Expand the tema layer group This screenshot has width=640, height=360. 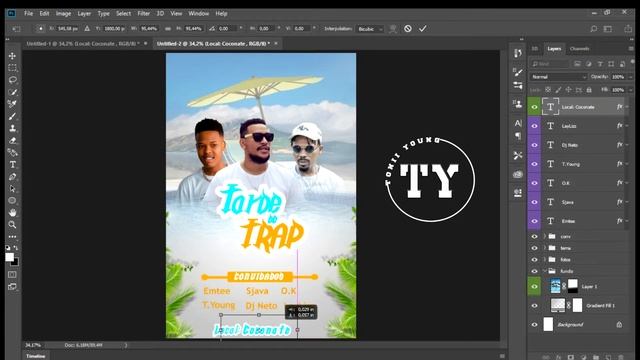click(544, 248)
